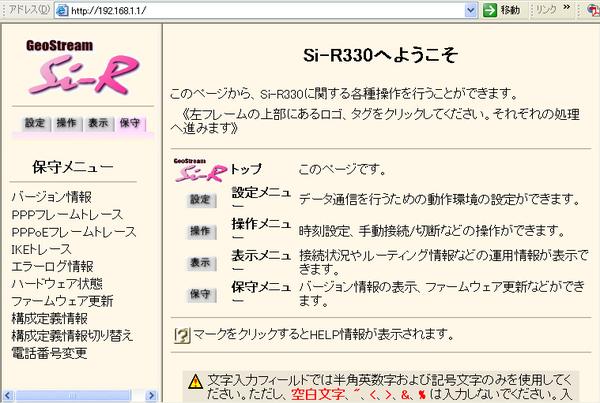Open IKEトレース link
This screenshot has height=403, width=600.
(x=41, y=249)
